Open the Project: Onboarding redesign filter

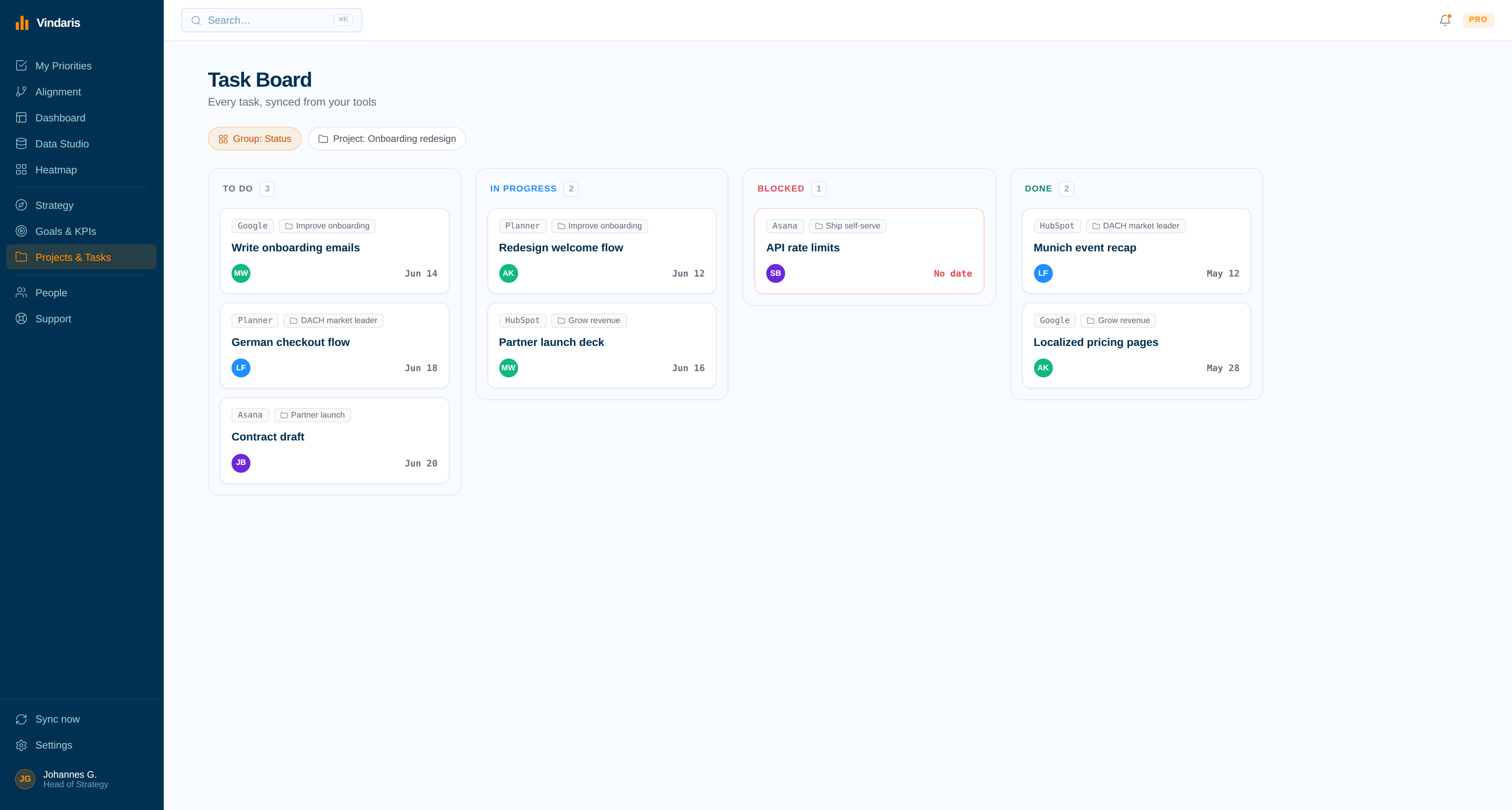387,139
